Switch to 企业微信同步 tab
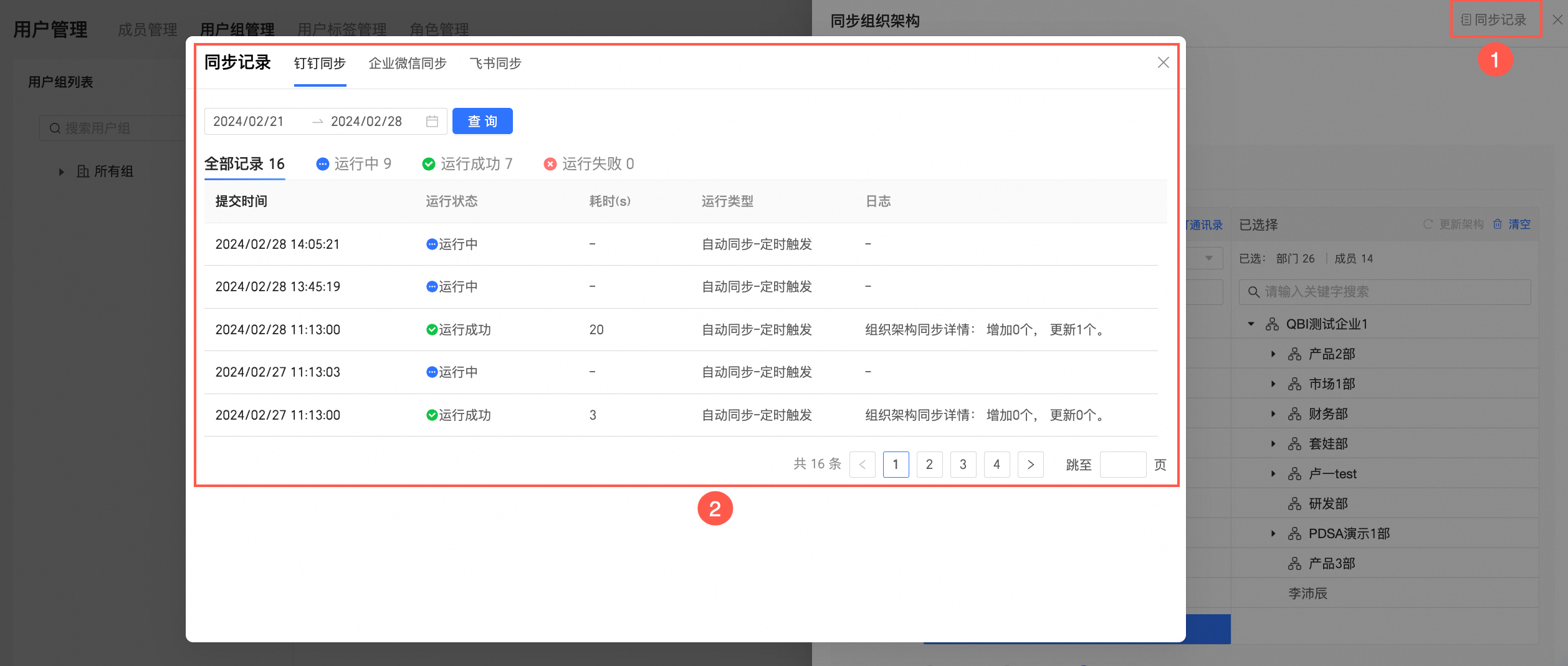 coord(408,63)
